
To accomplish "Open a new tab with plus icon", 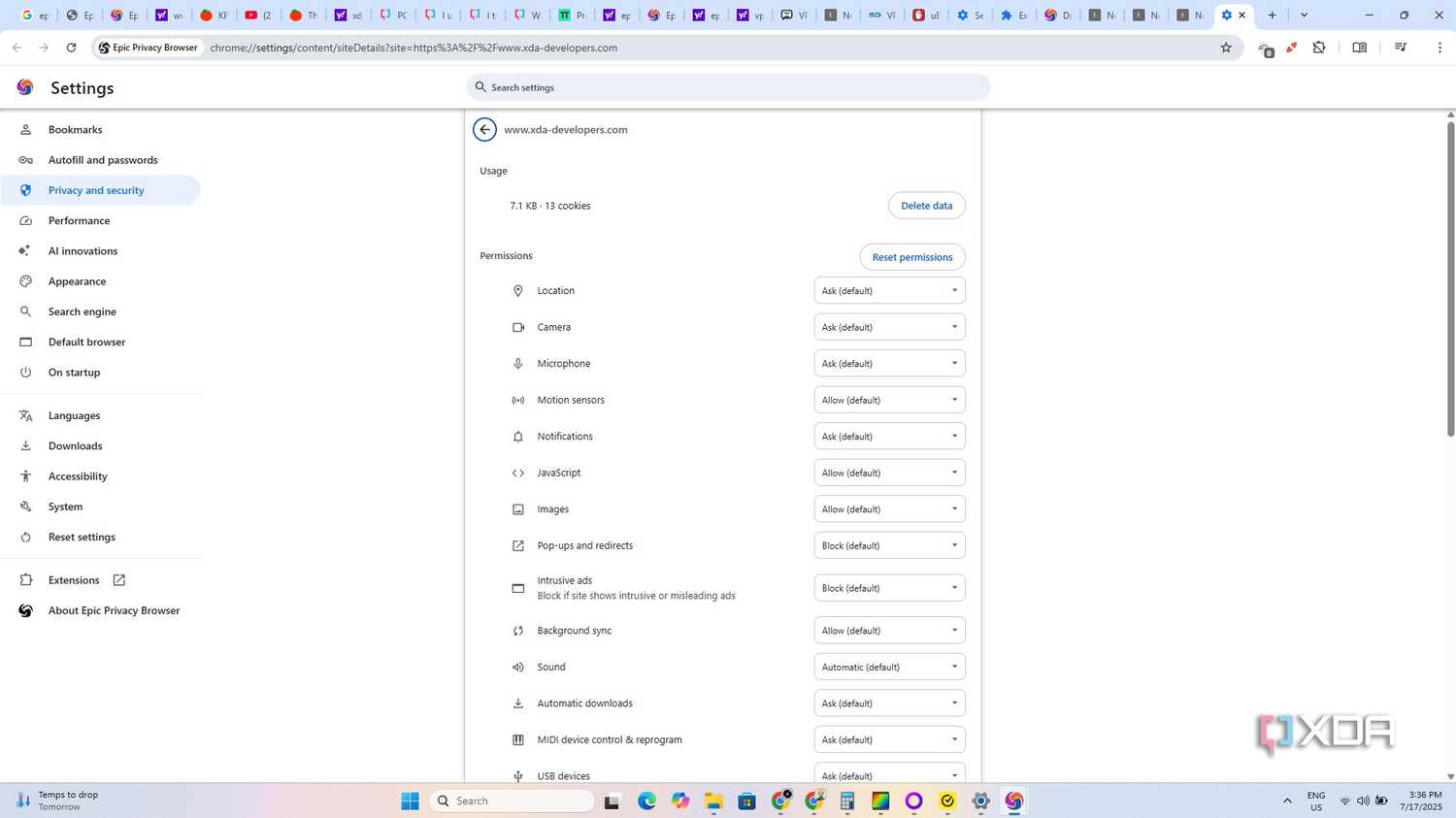I will 1272,16.
